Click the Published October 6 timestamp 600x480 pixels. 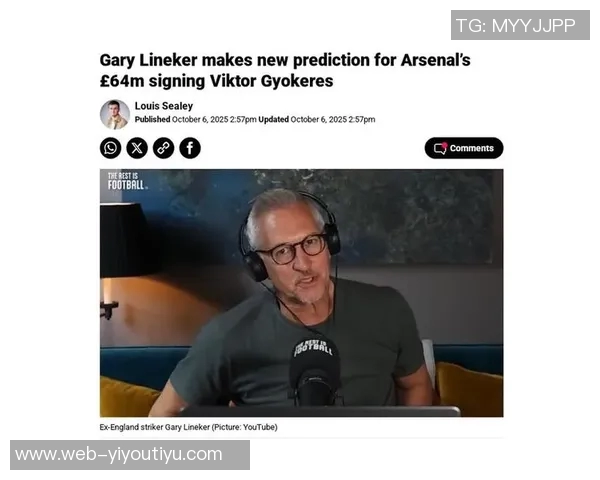[196, 119]
